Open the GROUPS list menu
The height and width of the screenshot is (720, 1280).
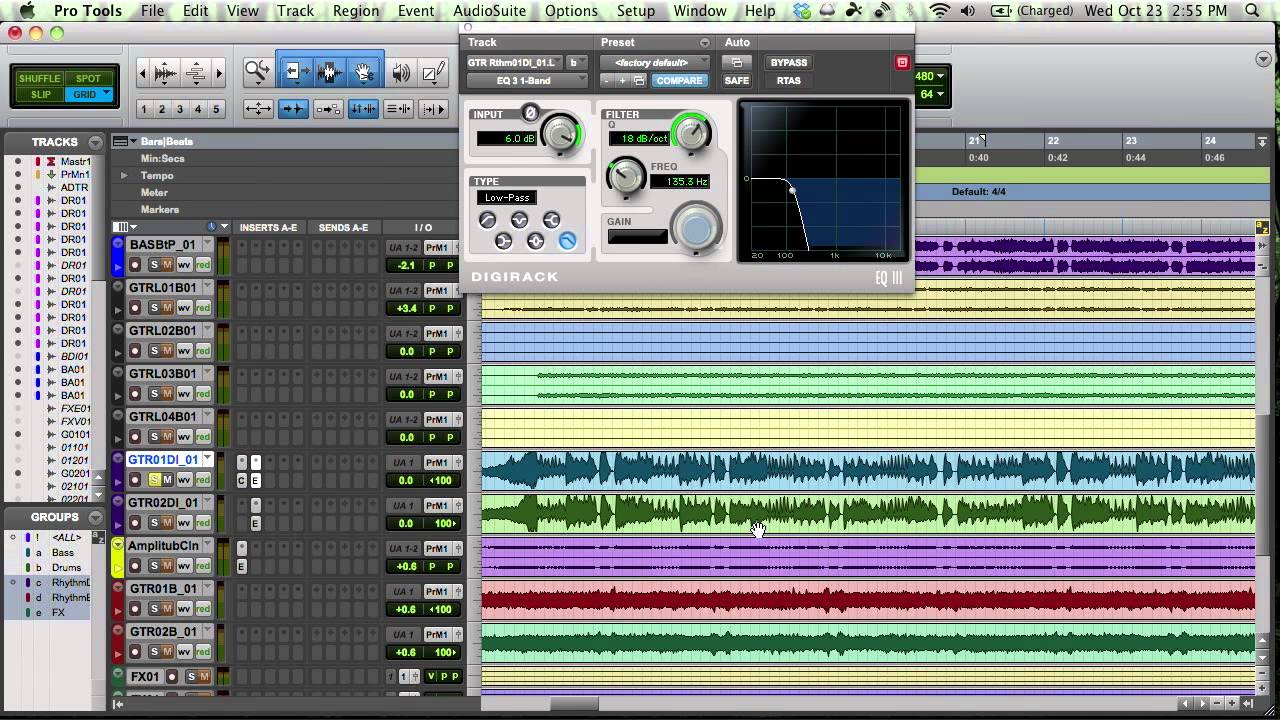coord(95,517)
